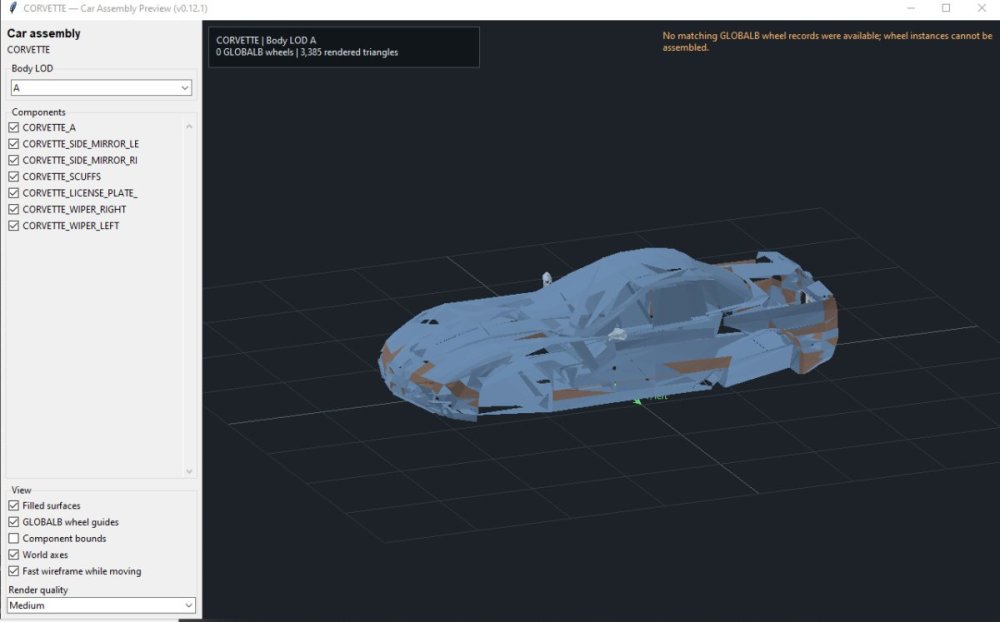Click the orange GLOBALB wheel warning message
1000x622 pixels.
[x=827, y=41]
